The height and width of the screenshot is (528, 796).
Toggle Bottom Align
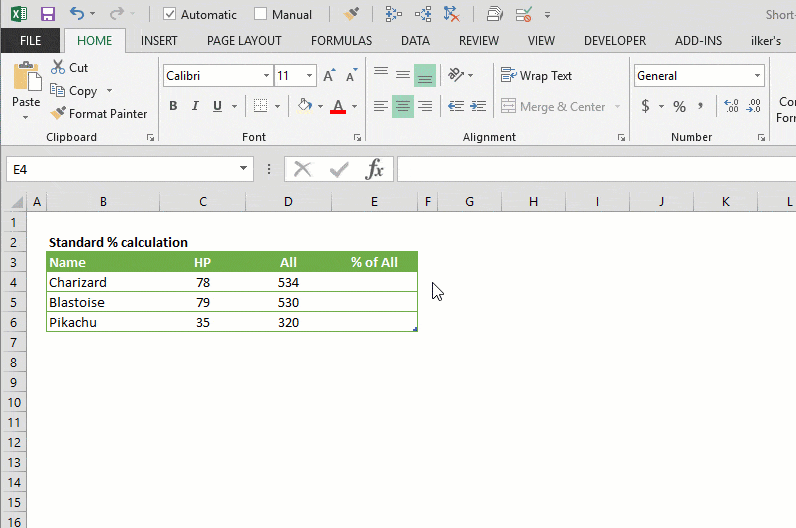click(x=425, y=75)
